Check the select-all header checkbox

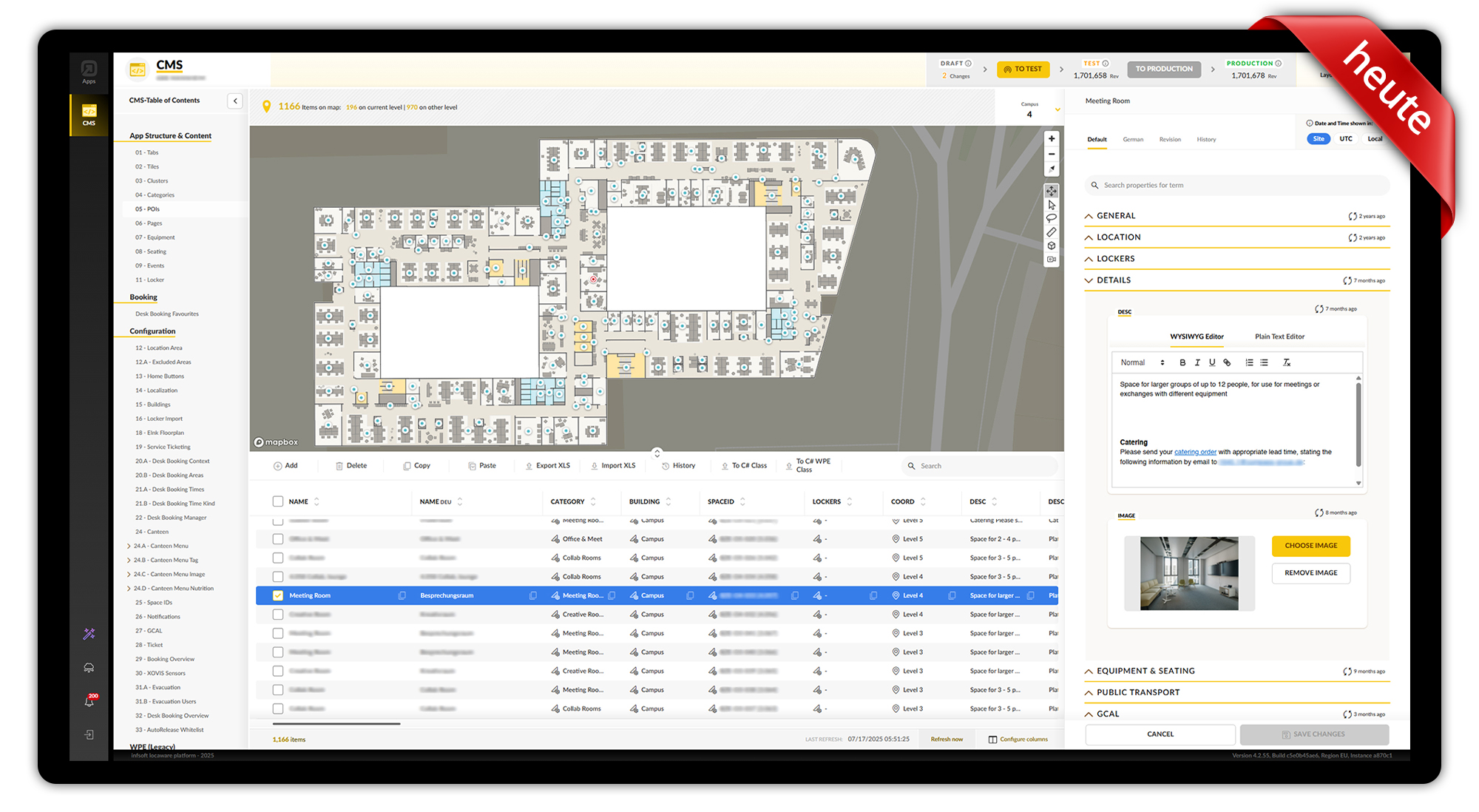tap(278, 501)
